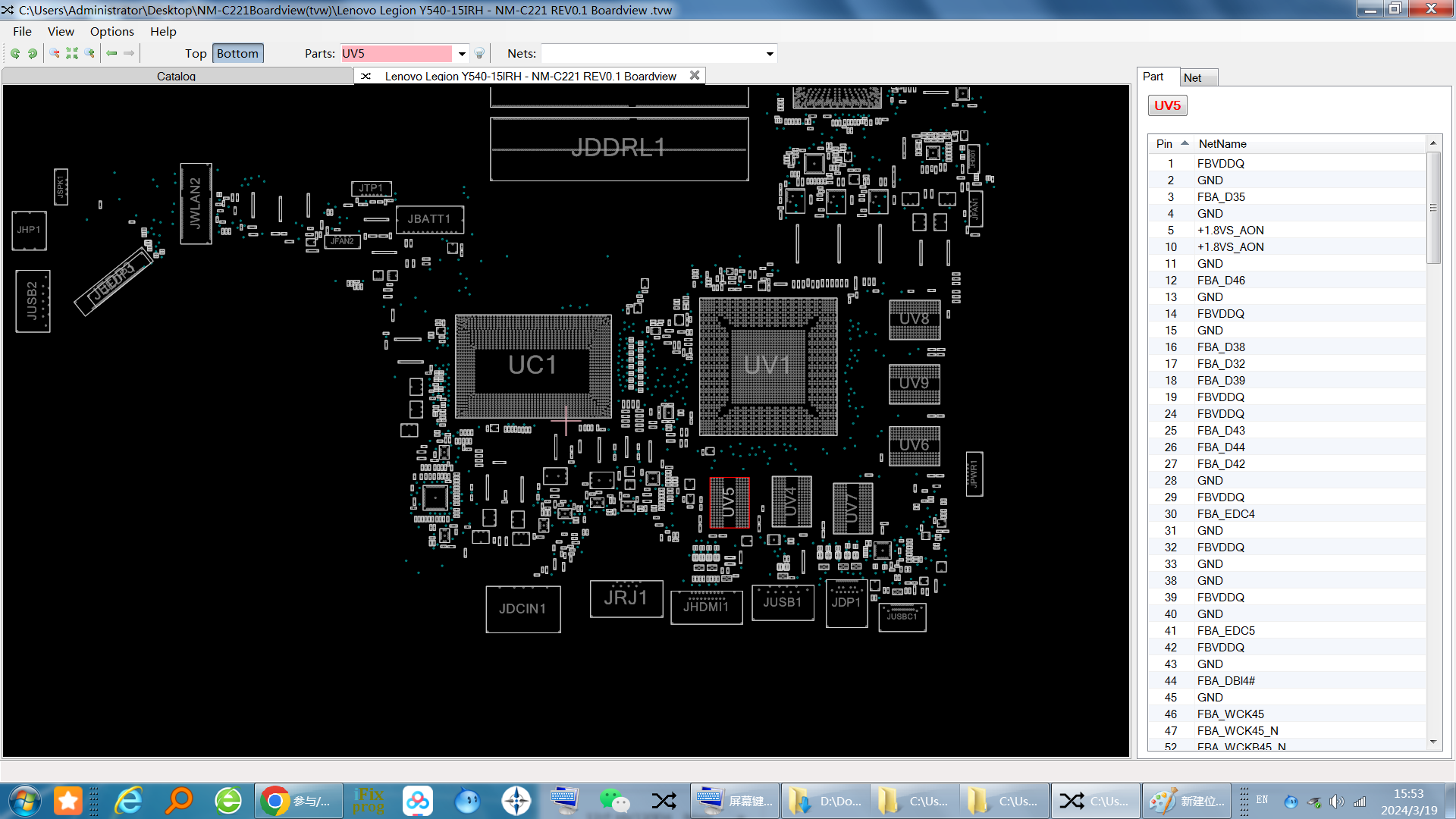Go back with the green left arrow

click(x=112, y=53)
